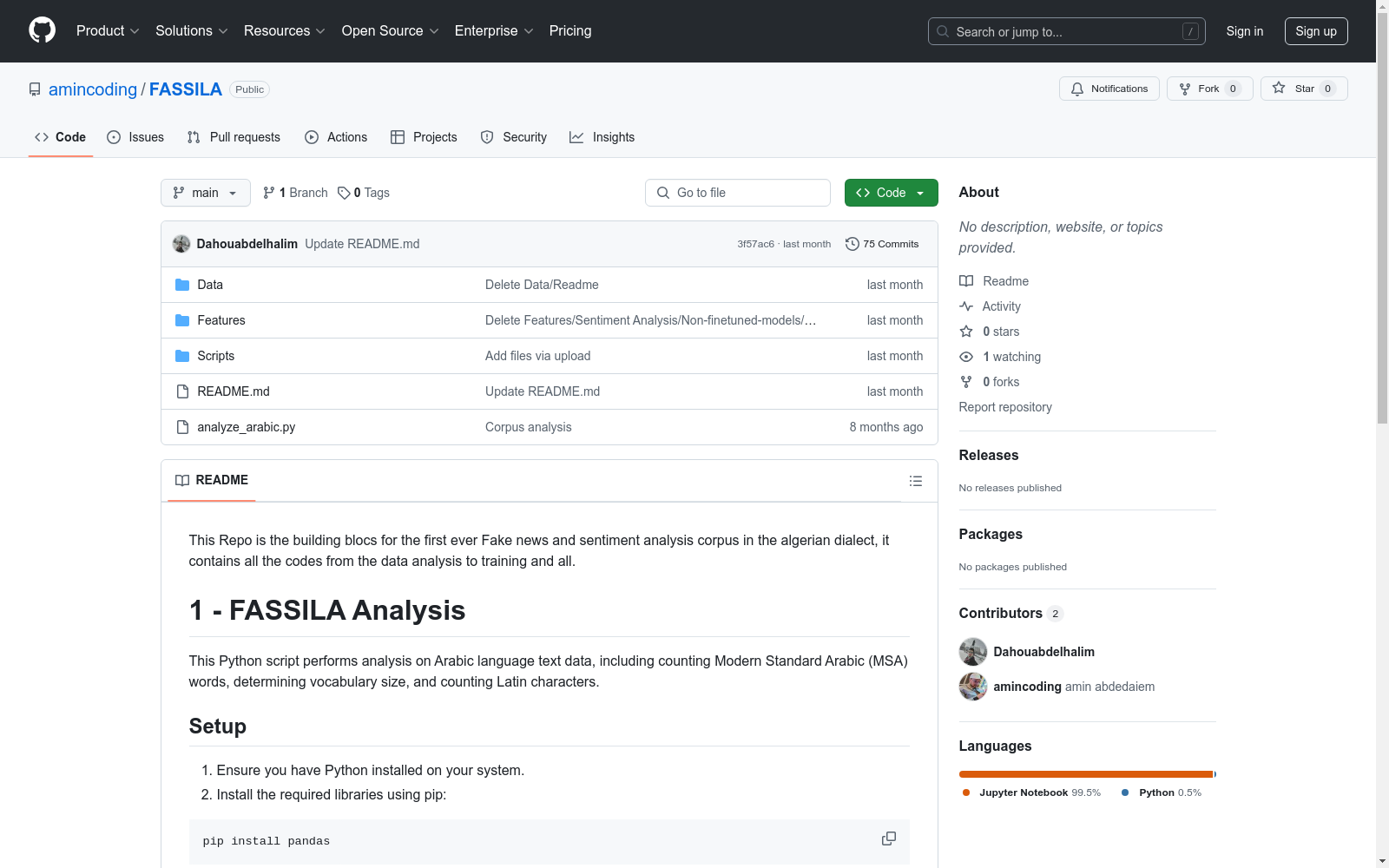Image resolution: width=1389 pixels, height=868 pixels.
Task: Open amincoding's contributor avatar
Action: pyautogui.click(x=973, y=687)
